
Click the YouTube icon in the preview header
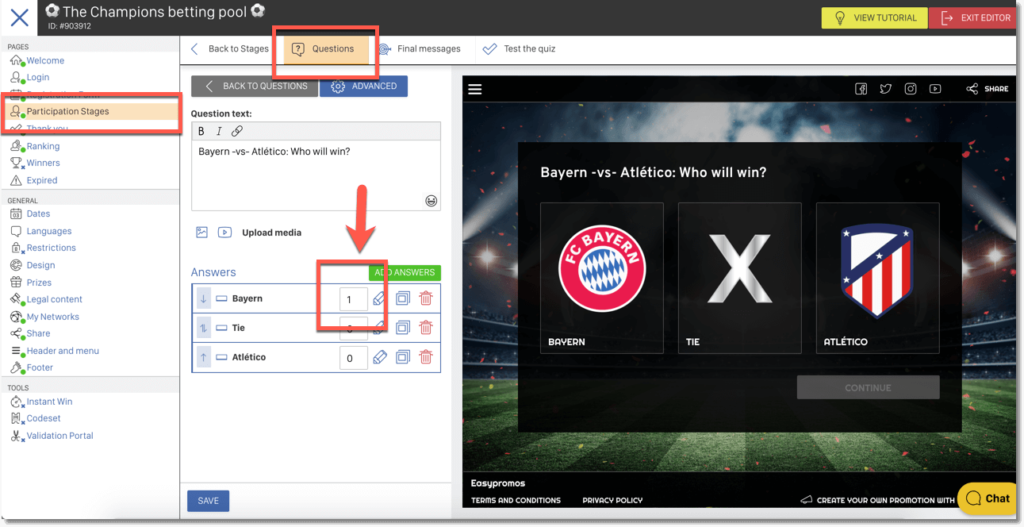click(x=935, y=89)
